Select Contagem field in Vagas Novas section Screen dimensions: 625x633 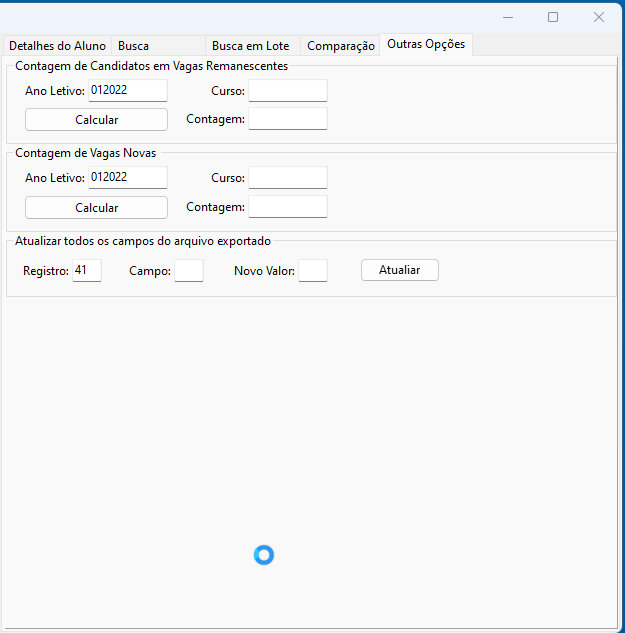(x=287, y=207)
